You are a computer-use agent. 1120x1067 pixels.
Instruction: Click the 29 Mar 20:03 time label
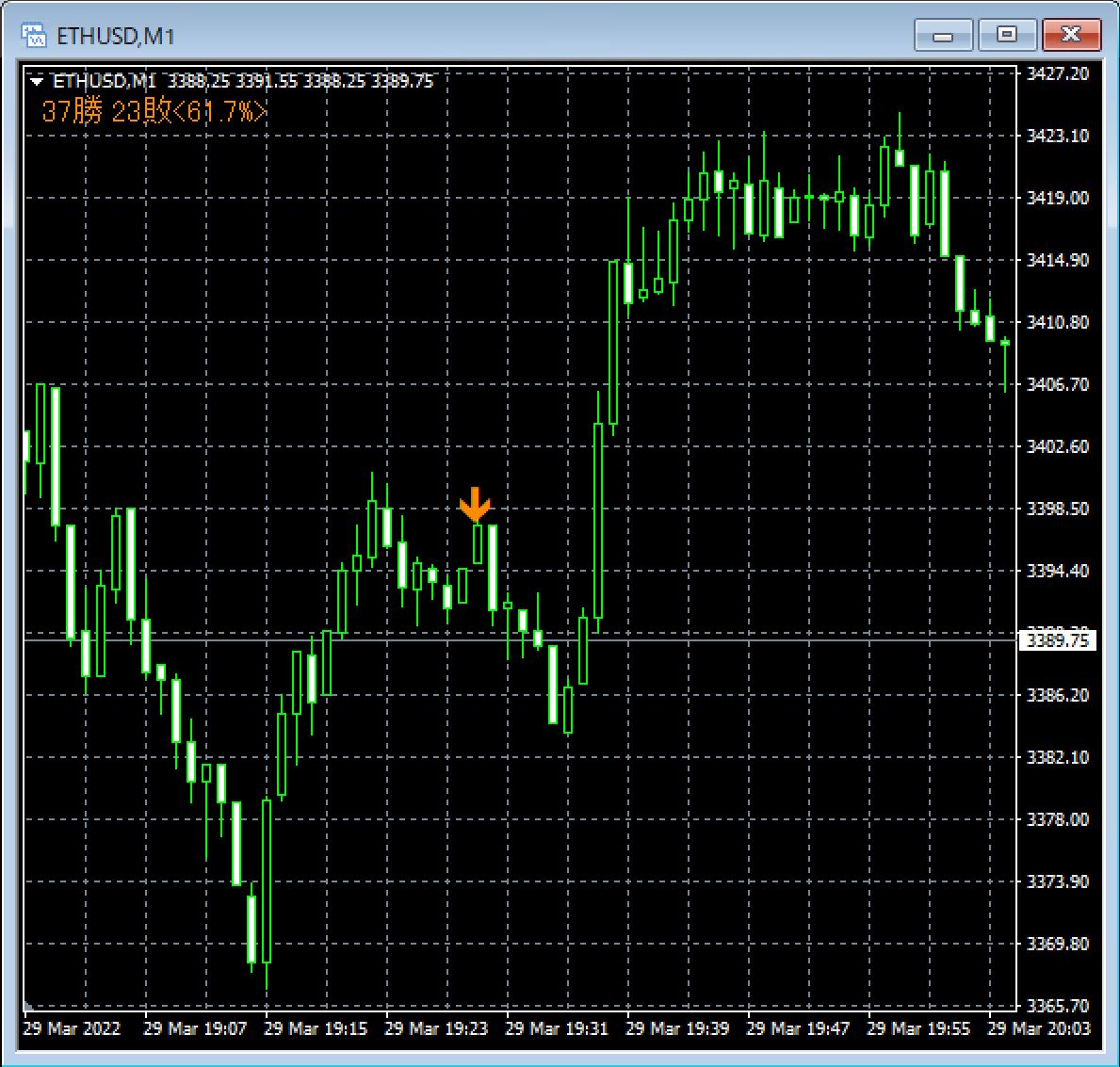pos(1039,1028)
